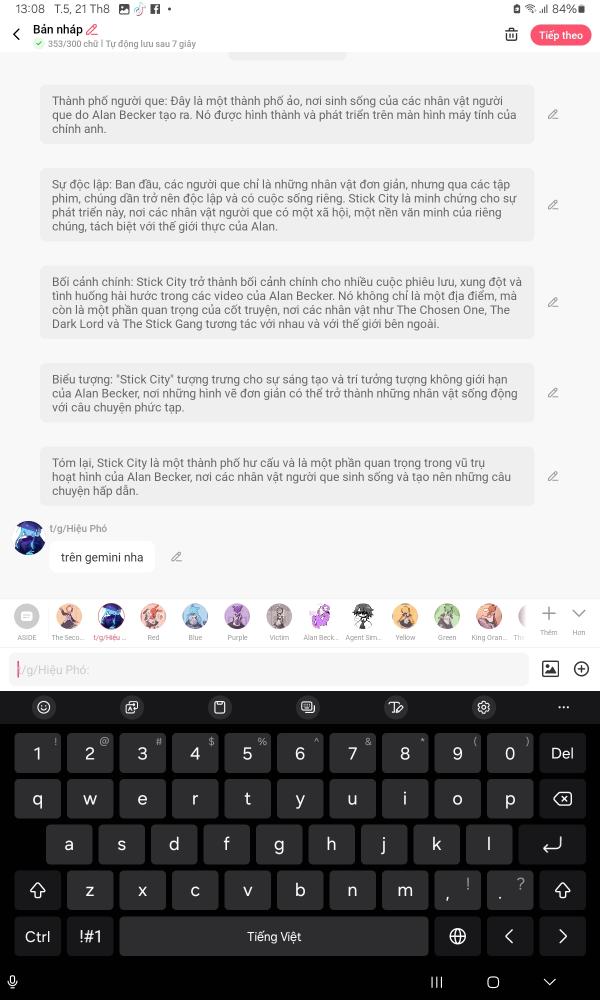Switch keyboard language with globe key
The height and width of the screenshot is (1000, 600).
[x=457, y=936]
